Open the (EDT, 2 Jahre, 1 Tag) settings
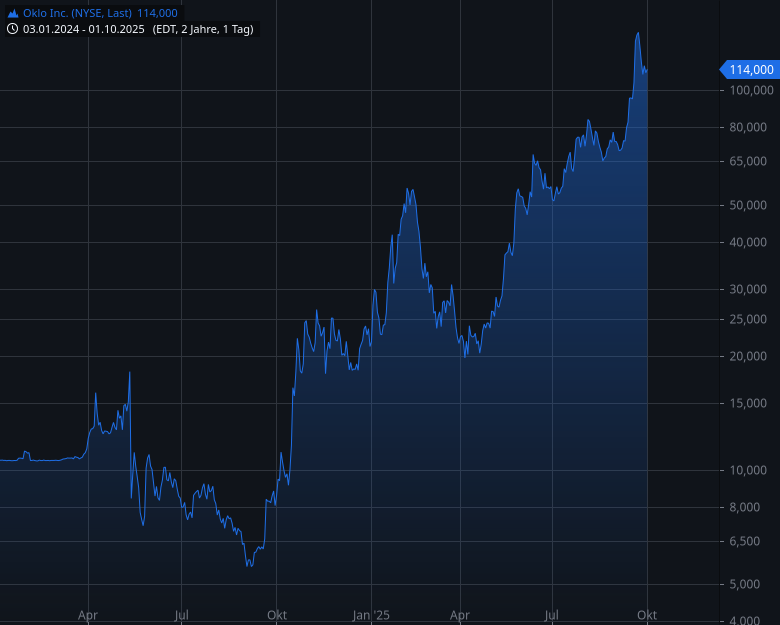Image resolution: width=780 pixels, height=625 pixels. [204, 29]
